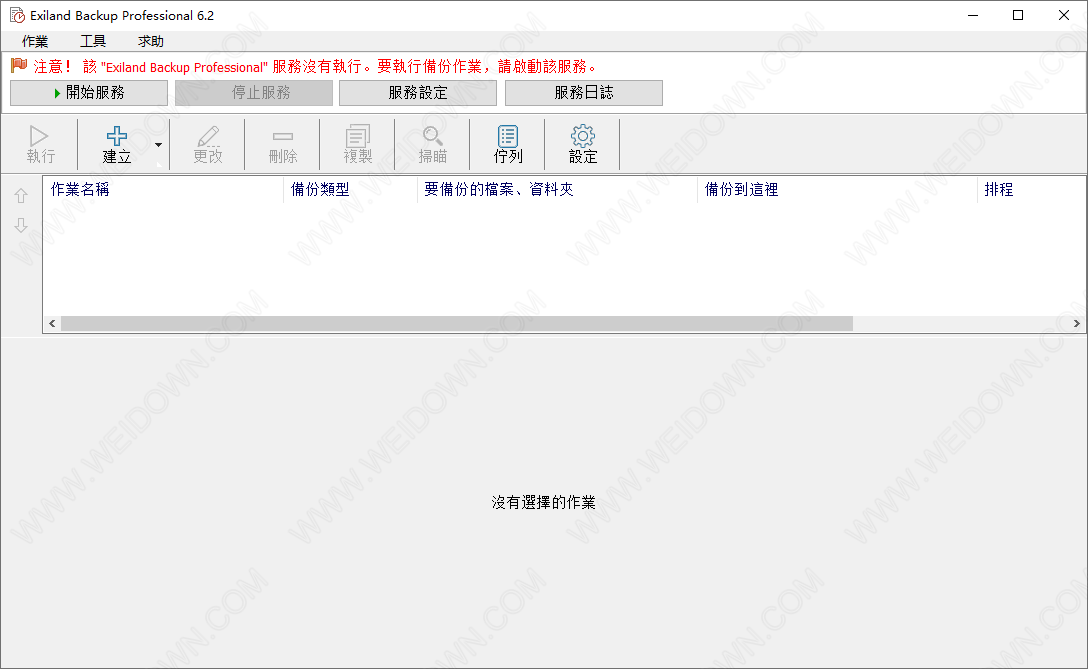Image resolution: width=1088 pixels, height=669 pixels.
Task: Minimize the Exiland Backup window
Action: pyautogui.click(x=973, y=15)
